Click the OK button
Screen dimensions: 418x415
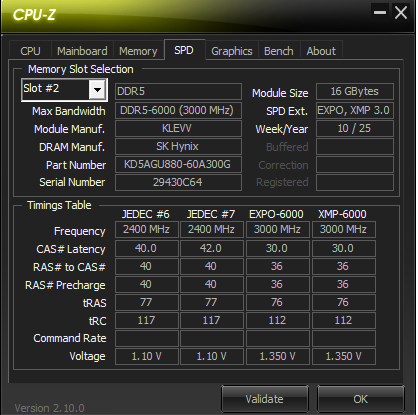(361, 399)
